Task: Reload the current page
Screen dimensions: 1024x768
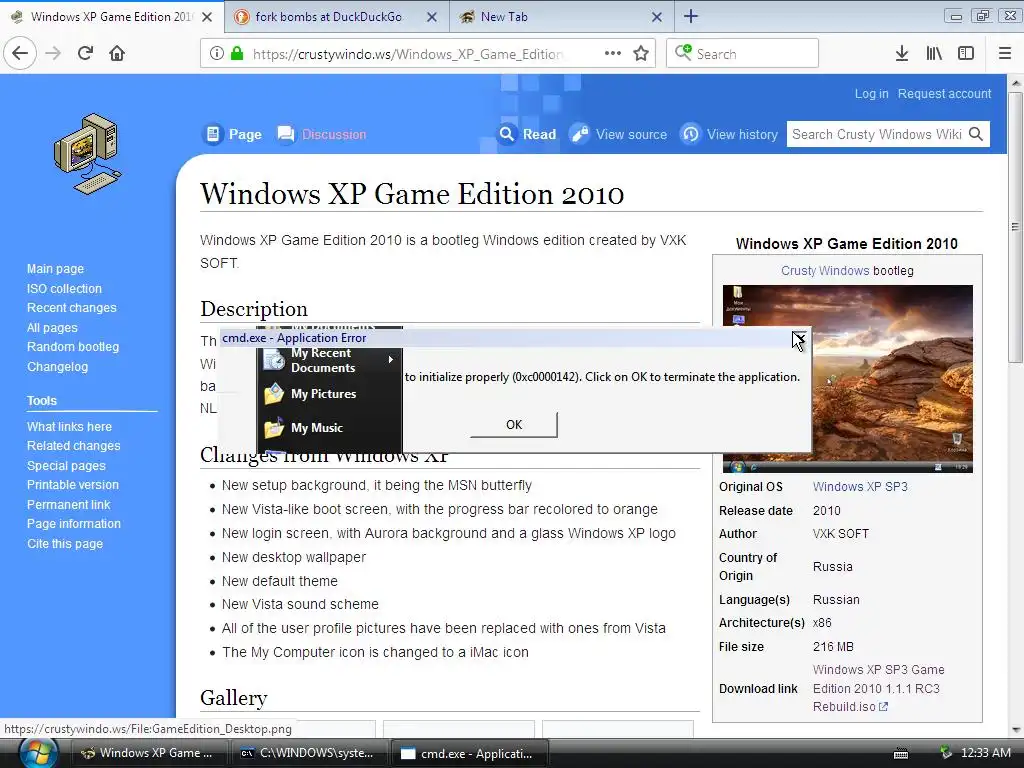Action: (x=85, y=53)
